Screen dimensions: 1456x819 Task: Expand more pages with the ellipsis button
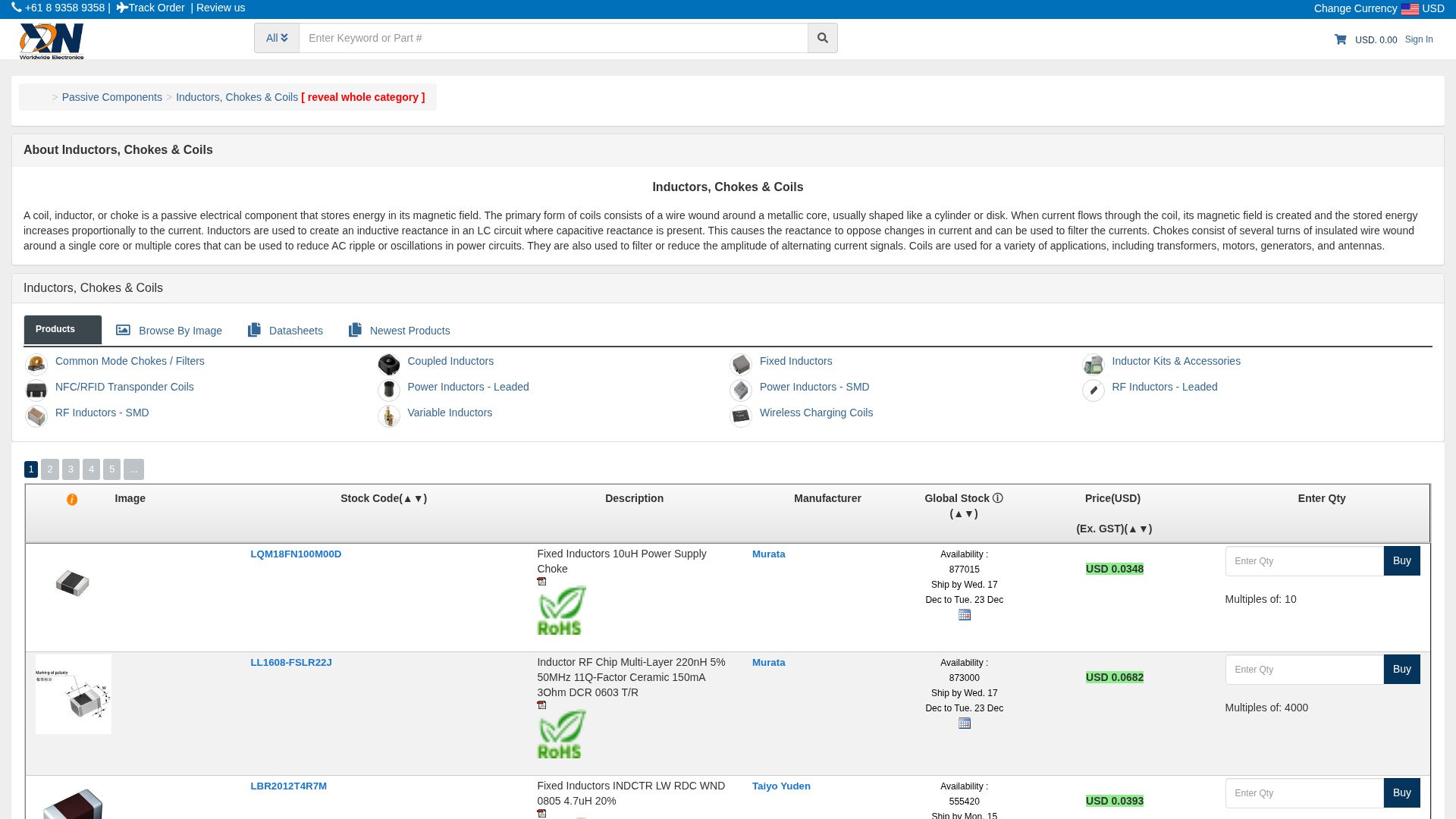[133, 469]
